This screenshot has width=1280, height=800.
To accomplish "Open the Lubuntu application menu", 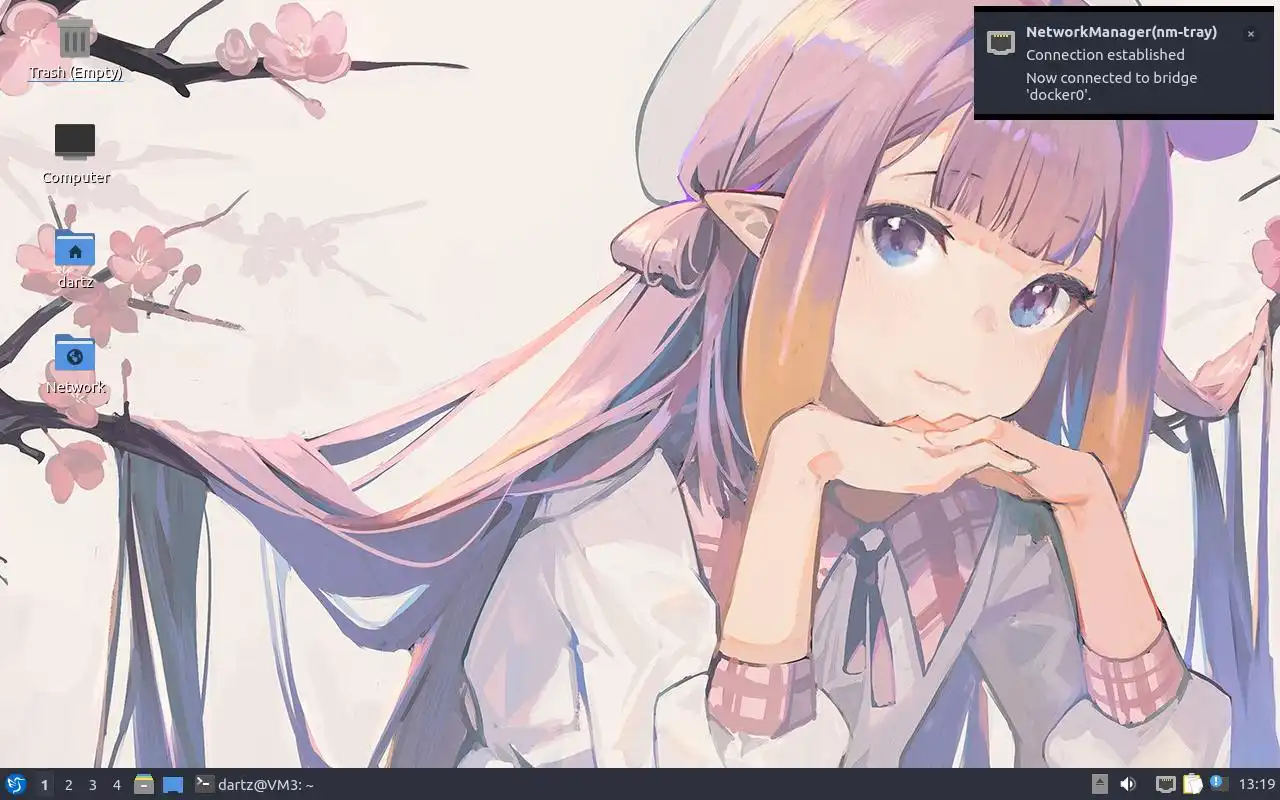I will tap(15, 785).
